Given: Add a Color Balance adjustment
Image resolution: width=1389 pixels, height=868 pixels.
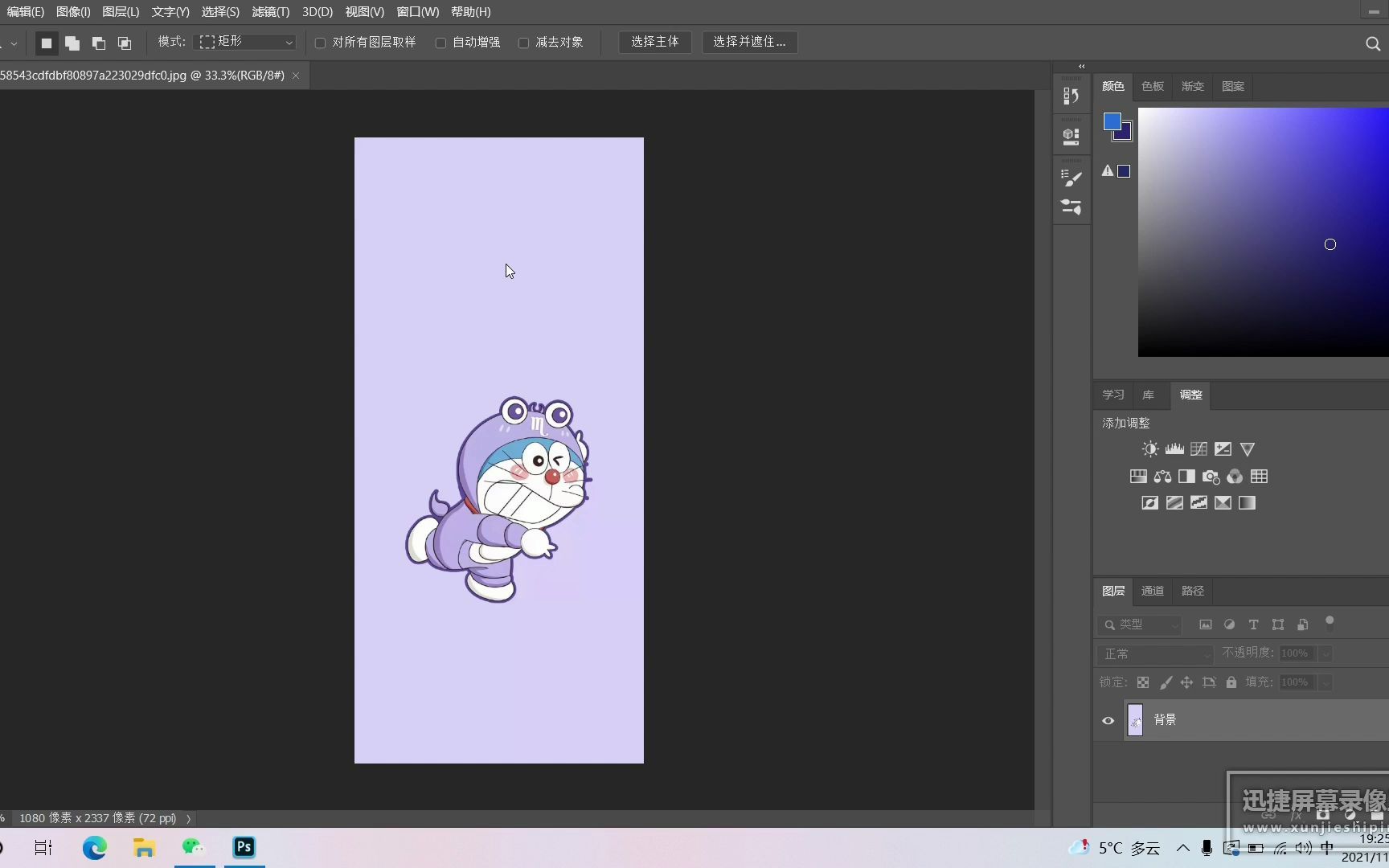Looking at the screenshot, I should coord(1162,476).
